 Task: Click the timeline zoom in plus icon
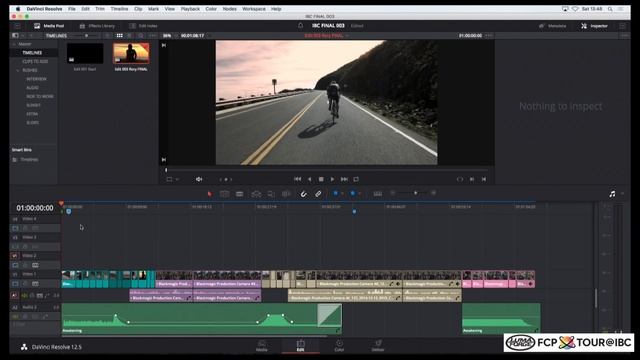tap(433, 193)
